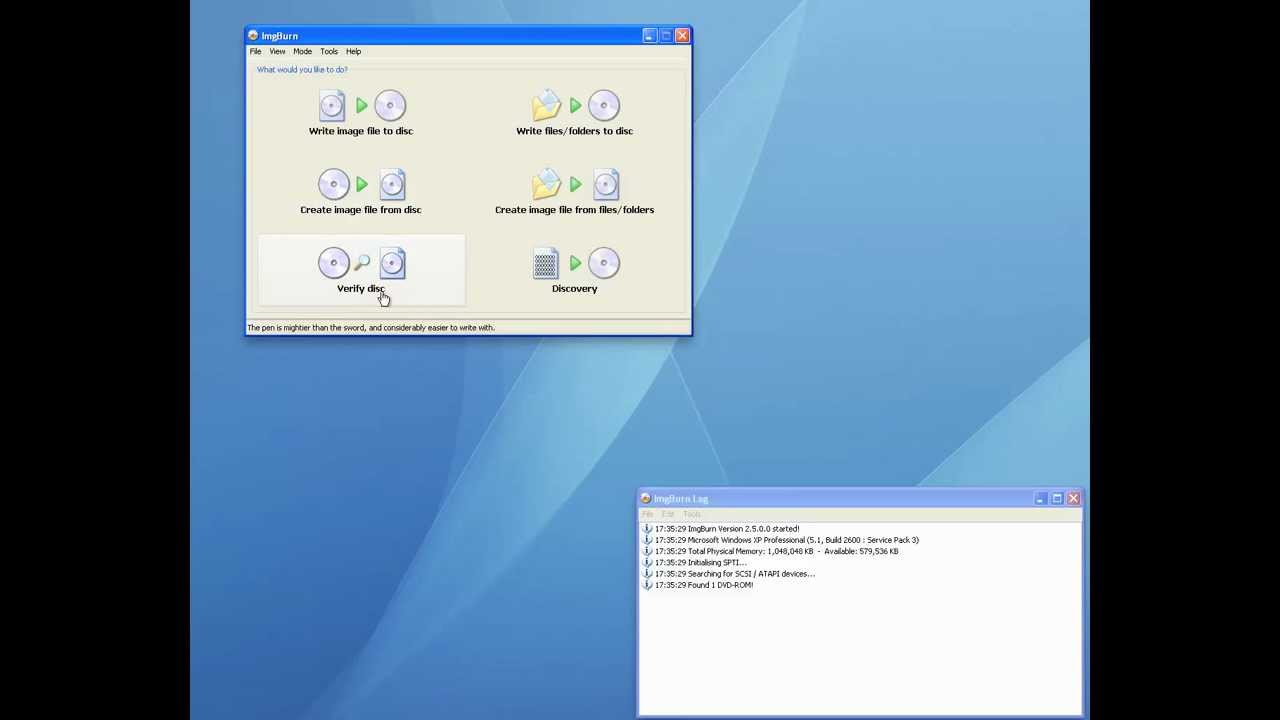Open the View menu in ImgBurn
This screenshot has width=1280, height=720.
tap(277, 51)
